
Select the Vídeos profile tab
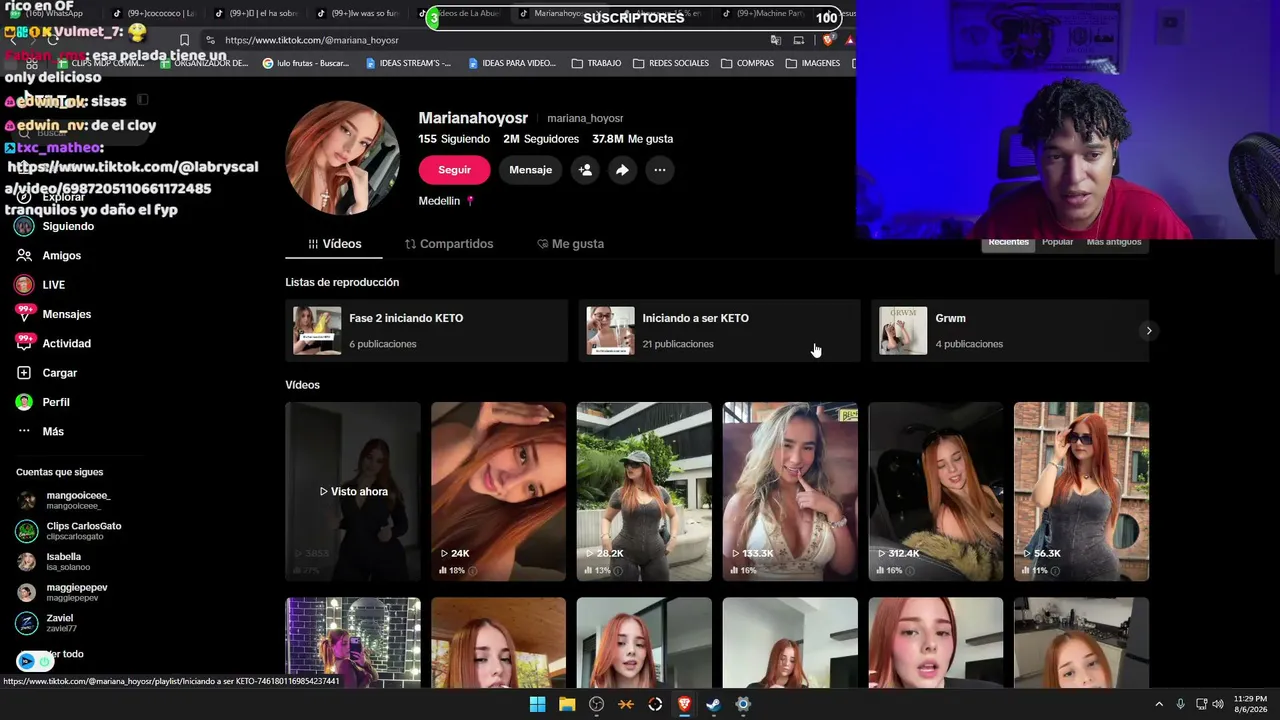(x=334, y=244)
